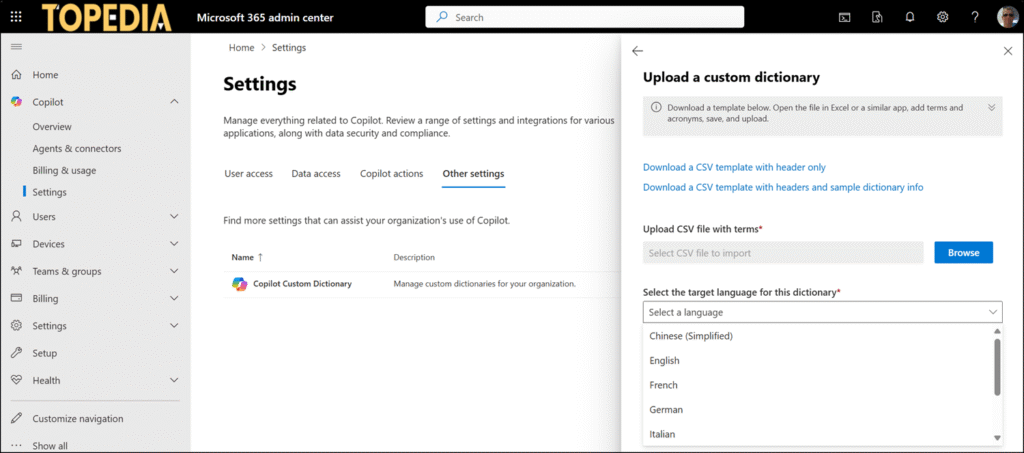The height and width of the screenshot is (453, 1024).
Task: Switch to the User access tab
Action: 248,174
